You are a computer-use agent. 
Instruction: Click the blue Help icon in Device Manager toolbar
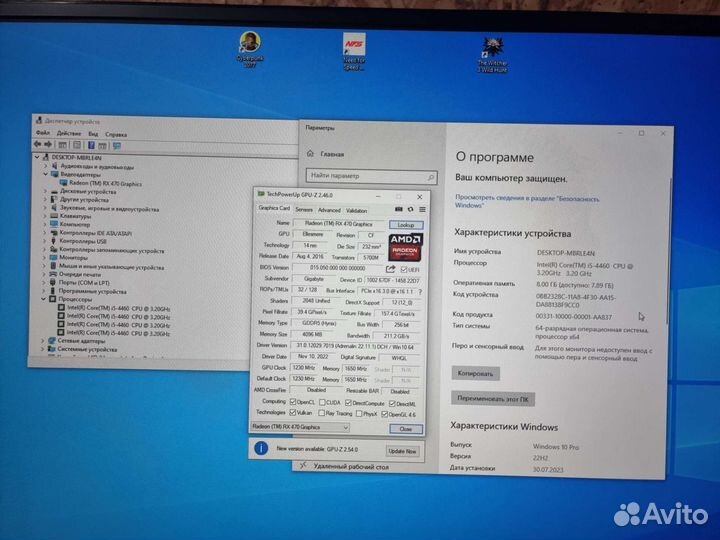pos(91,146)
